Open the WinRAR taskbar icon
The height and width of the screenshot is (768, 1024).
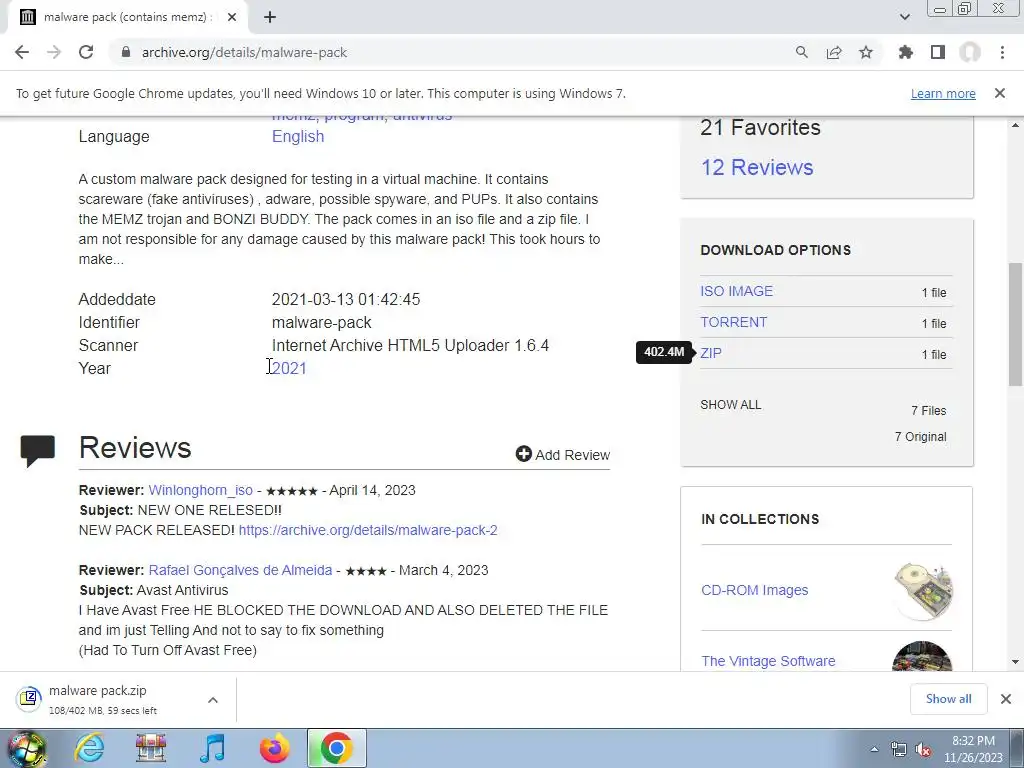(151, 748)
